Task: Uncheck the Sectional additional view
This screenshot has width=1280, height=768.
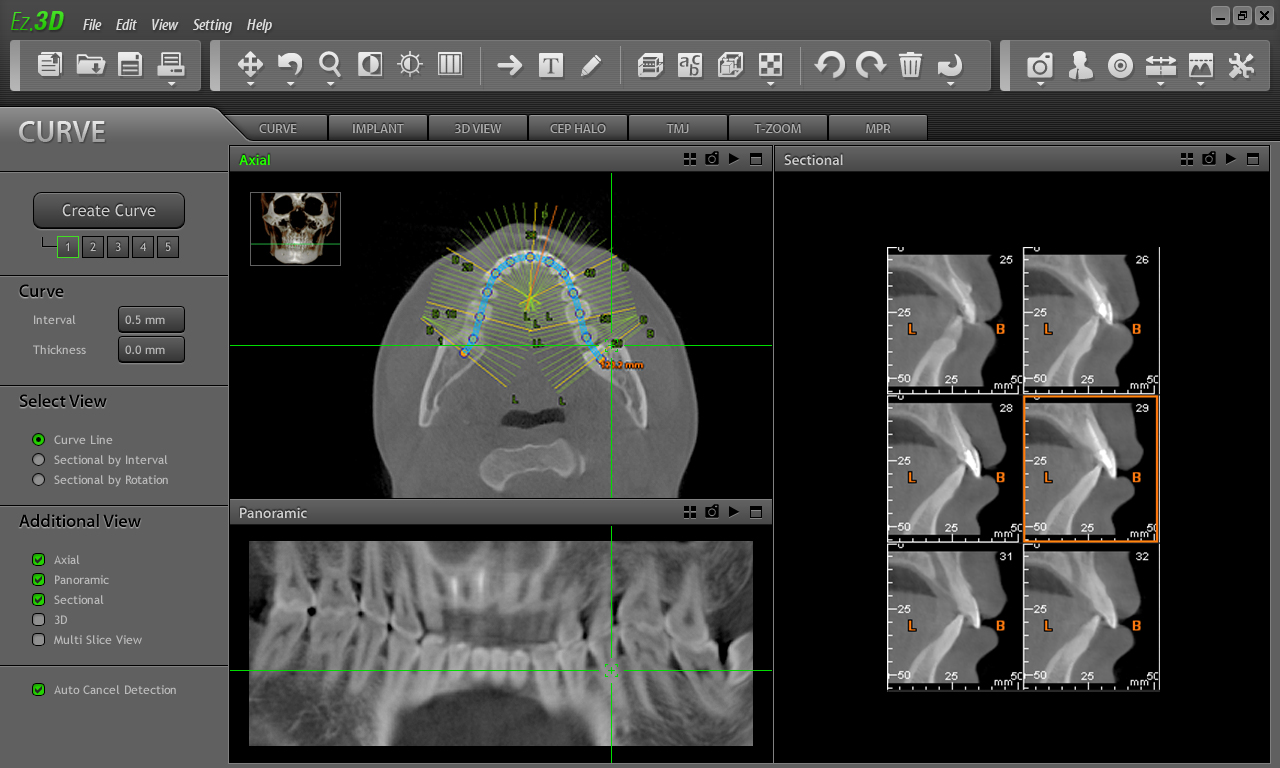Action: (x=39, y=599)
